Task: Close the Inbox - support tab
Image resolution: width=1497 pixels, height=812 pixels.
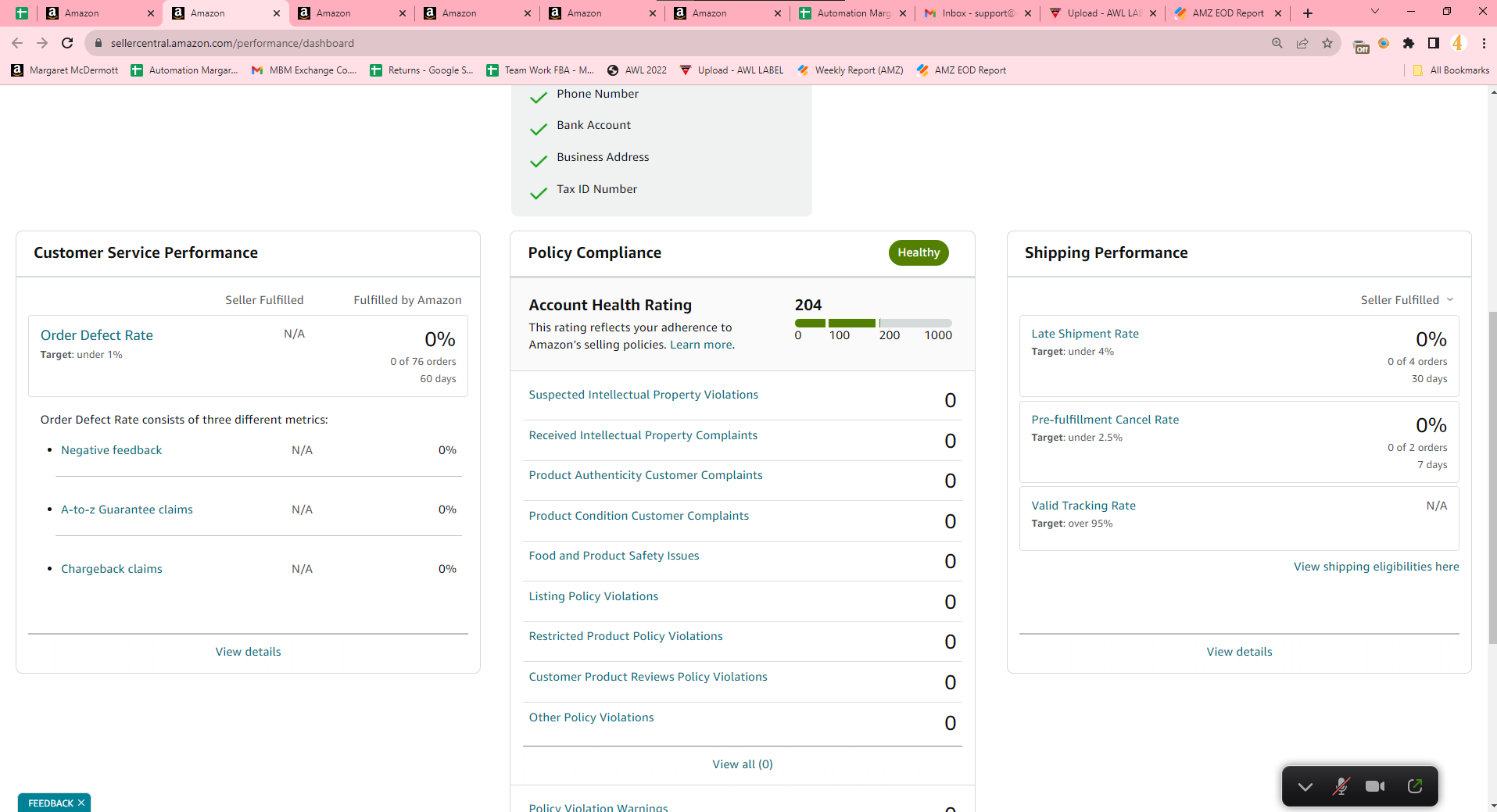Action: [1028, 13]
